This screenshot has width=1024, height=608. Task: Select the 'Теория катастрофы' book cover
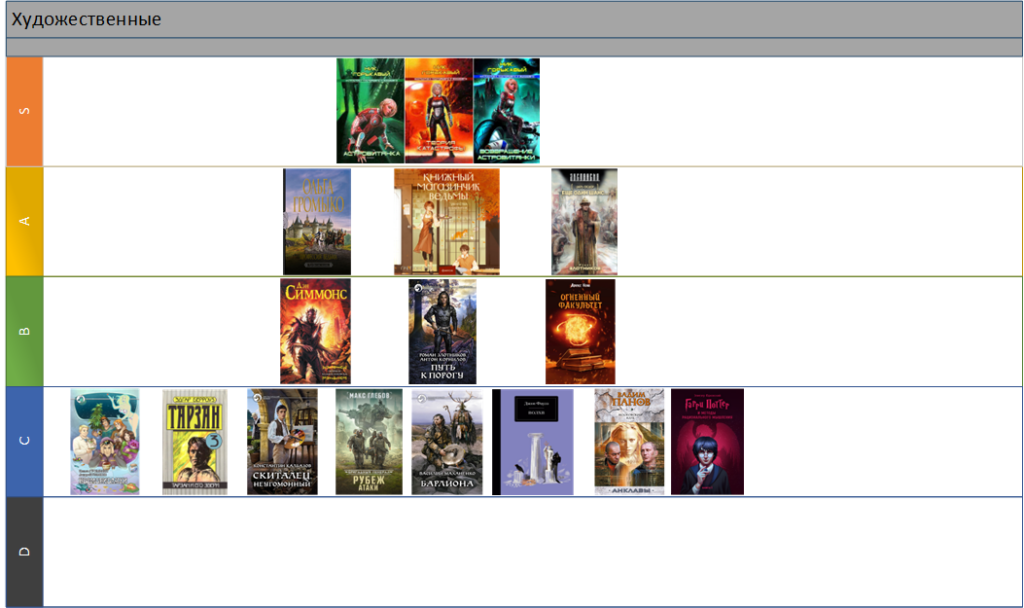(x=439, y=110)
